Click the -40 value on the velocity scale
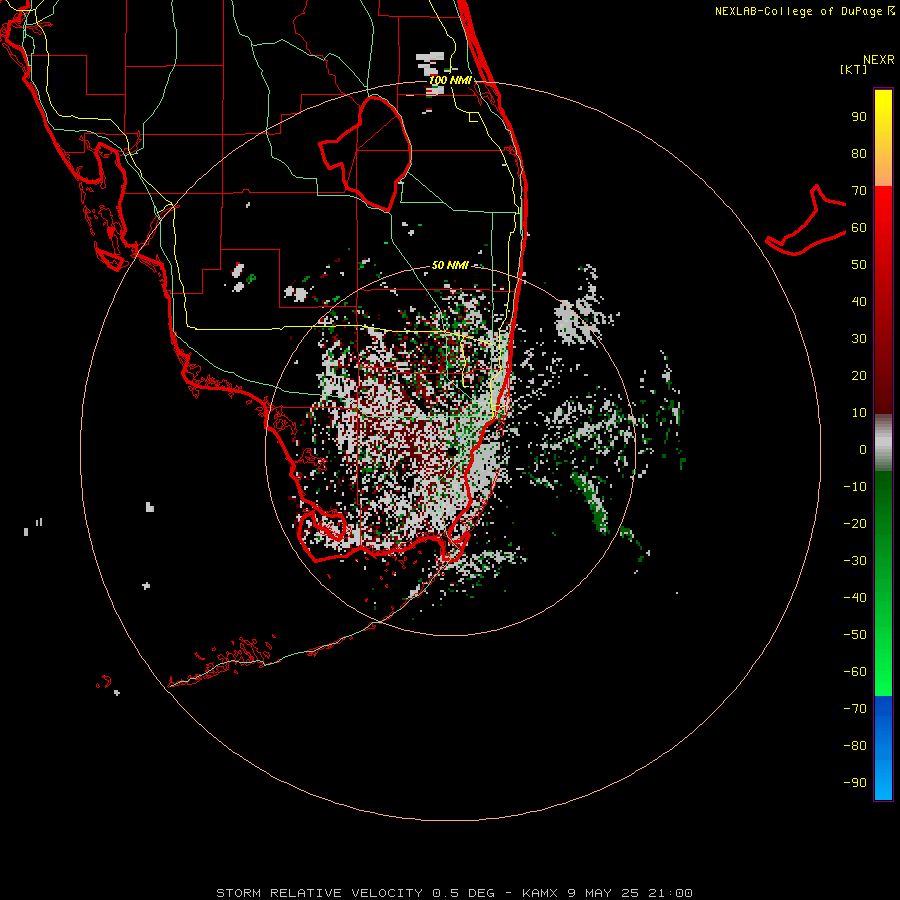Viewport: 900px width, 900px height. click(855, 598)
